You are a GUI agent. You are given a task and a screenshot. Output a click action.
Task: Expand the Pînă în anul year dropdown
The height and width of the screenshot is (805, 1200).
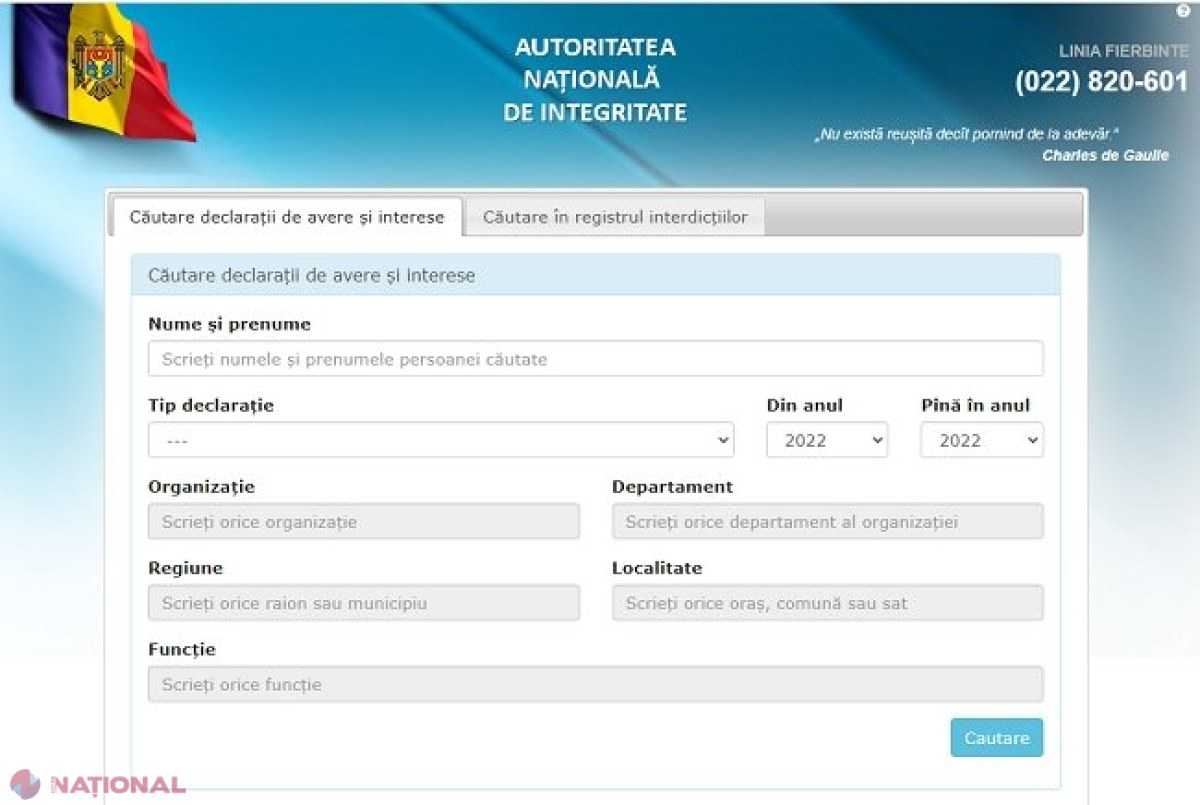click(x=982, y=440)
